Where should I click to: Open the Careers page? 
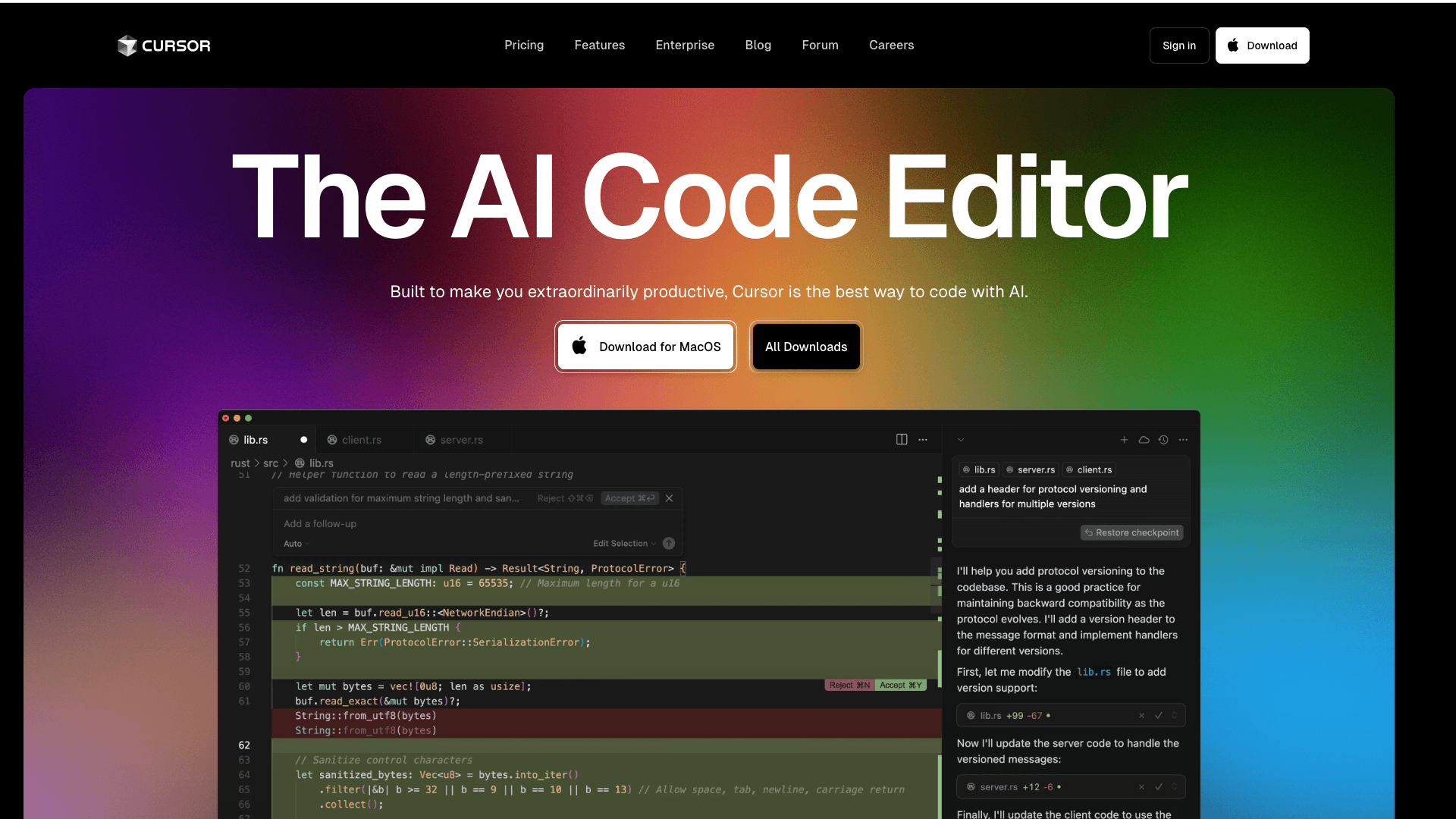tap(891, 45)
